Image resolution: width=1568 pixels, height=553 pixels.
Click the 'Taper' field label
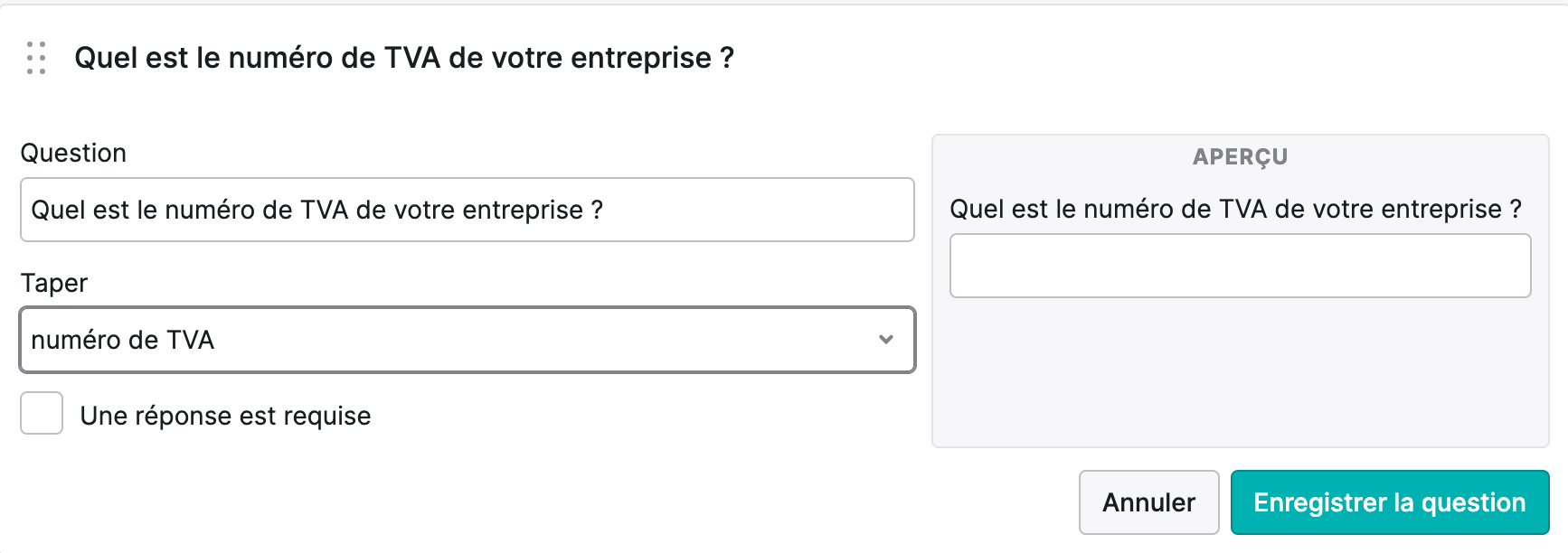pos(54,283)
